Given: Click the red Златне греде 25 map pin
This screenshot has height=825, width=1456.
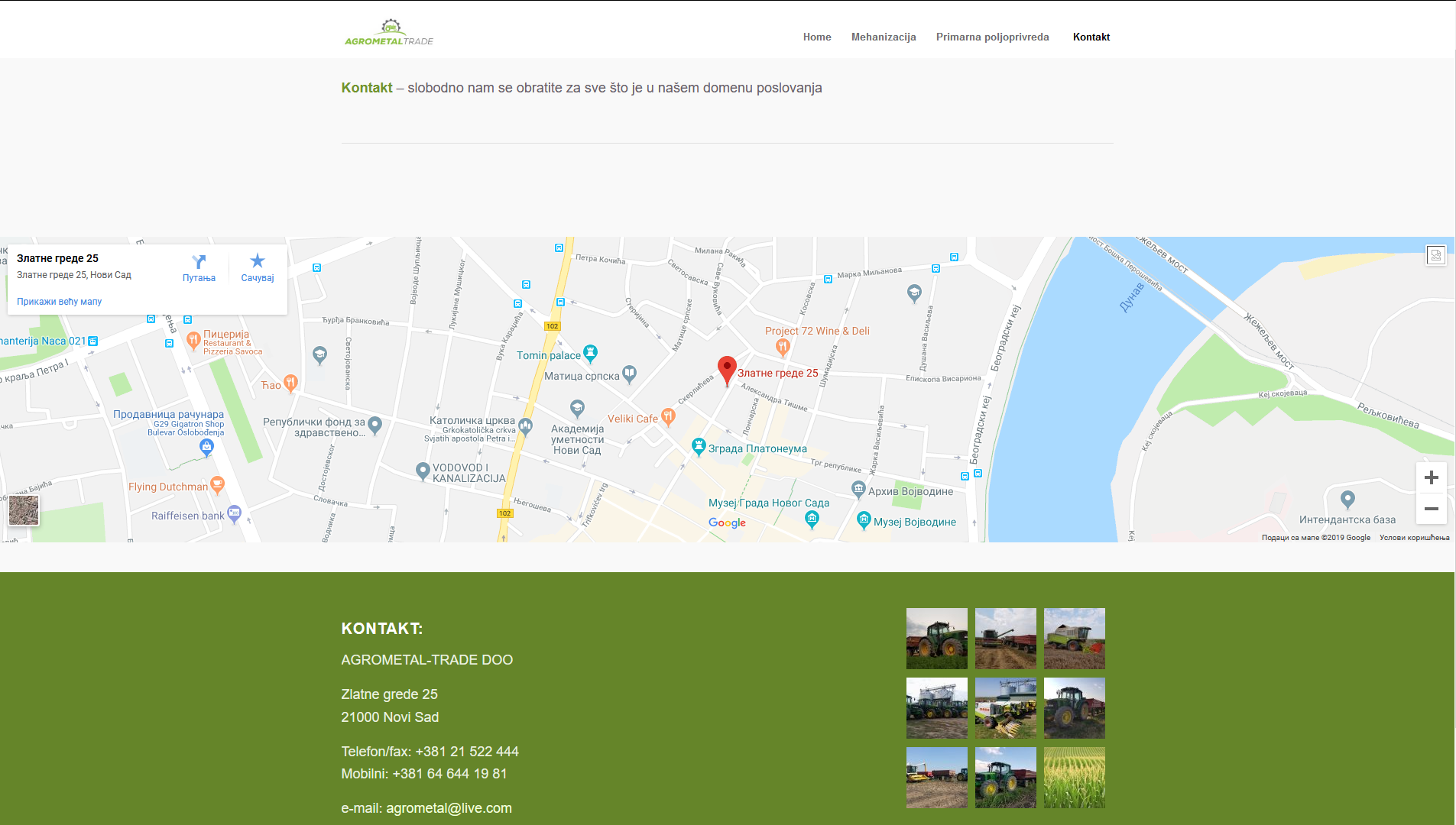Looking at the screenshot, I should click(x=726, y=369).
